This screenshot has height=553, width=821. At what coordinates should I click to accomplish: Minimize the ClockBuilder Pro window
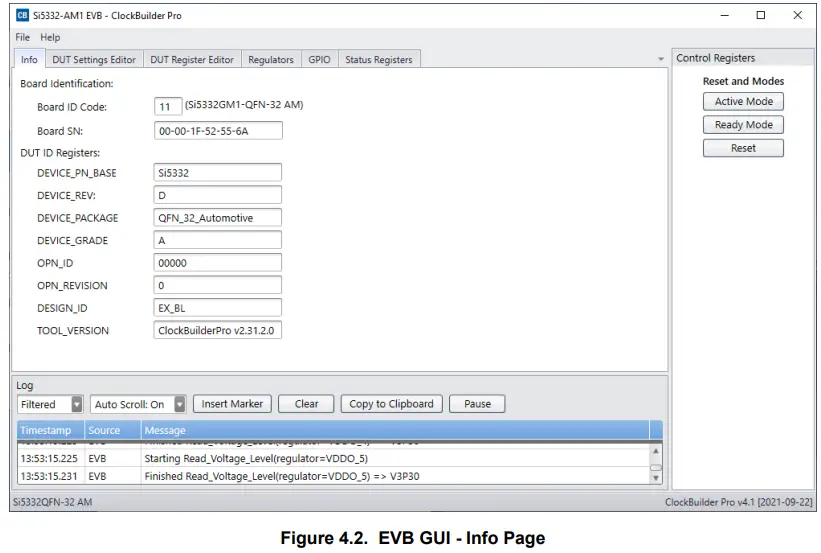[x=725, y=15]
